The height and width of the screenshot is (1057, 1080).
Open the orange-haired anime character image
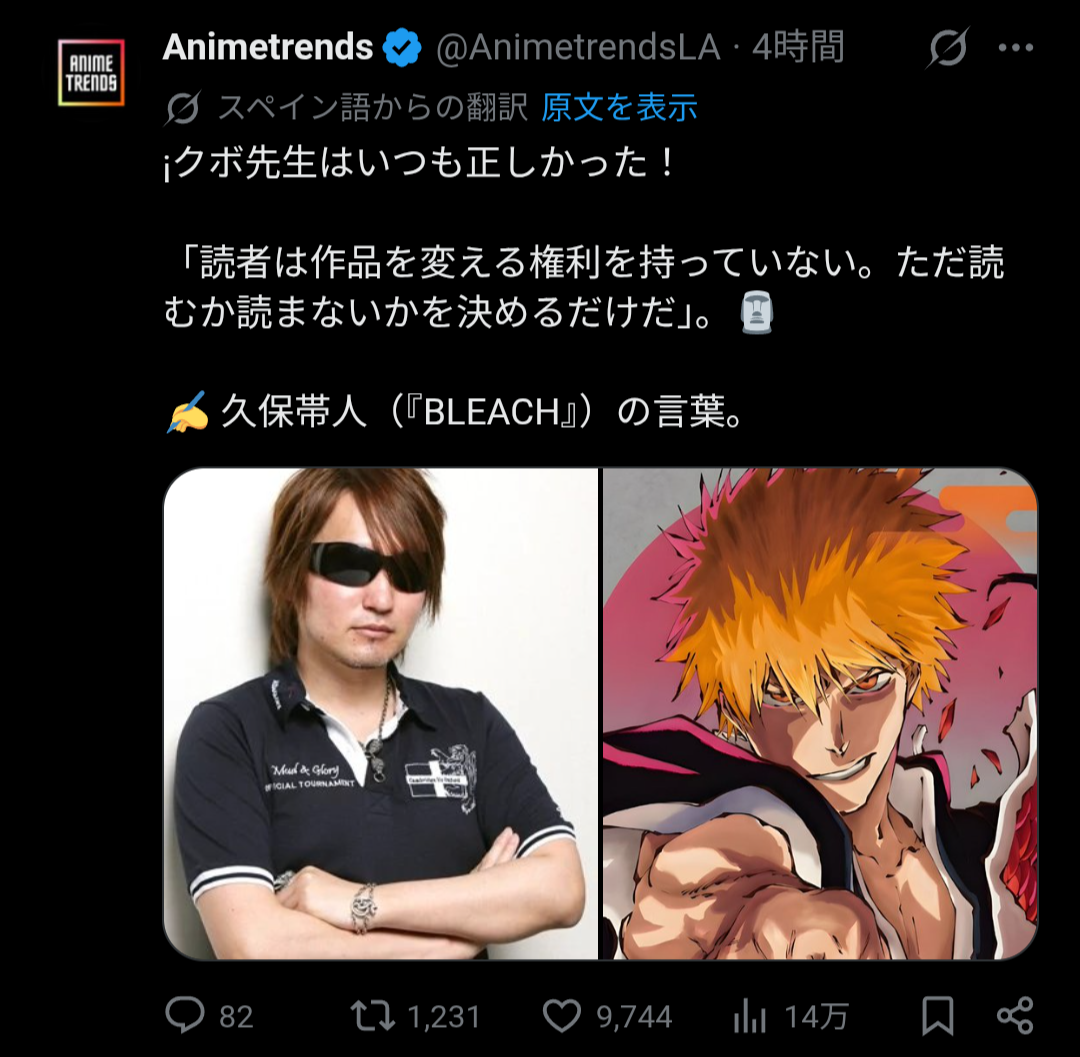point(820,713)
